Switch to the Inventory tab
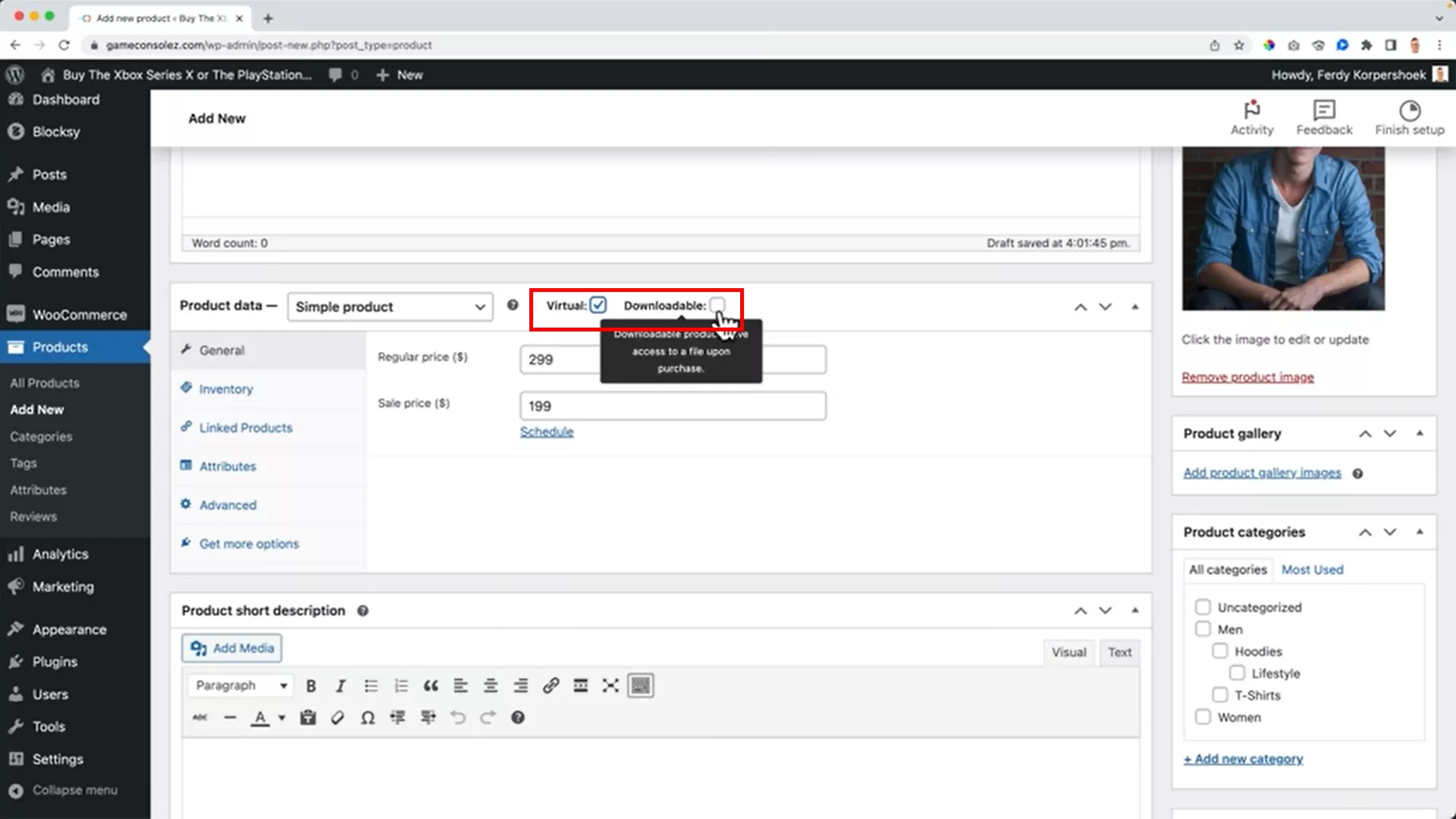 click(x=226, y=389)
